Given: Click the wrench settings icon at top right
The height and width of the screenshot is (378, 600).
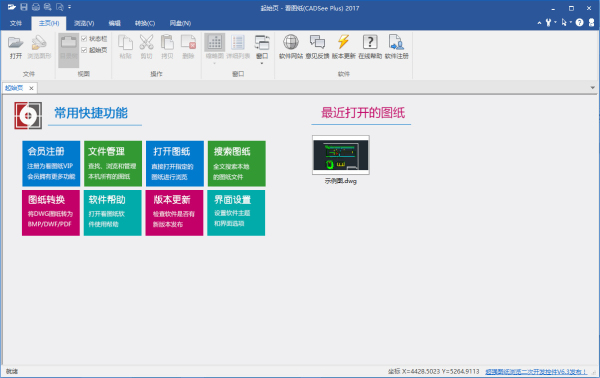Looking at the screenshot, I should [548, 23].
